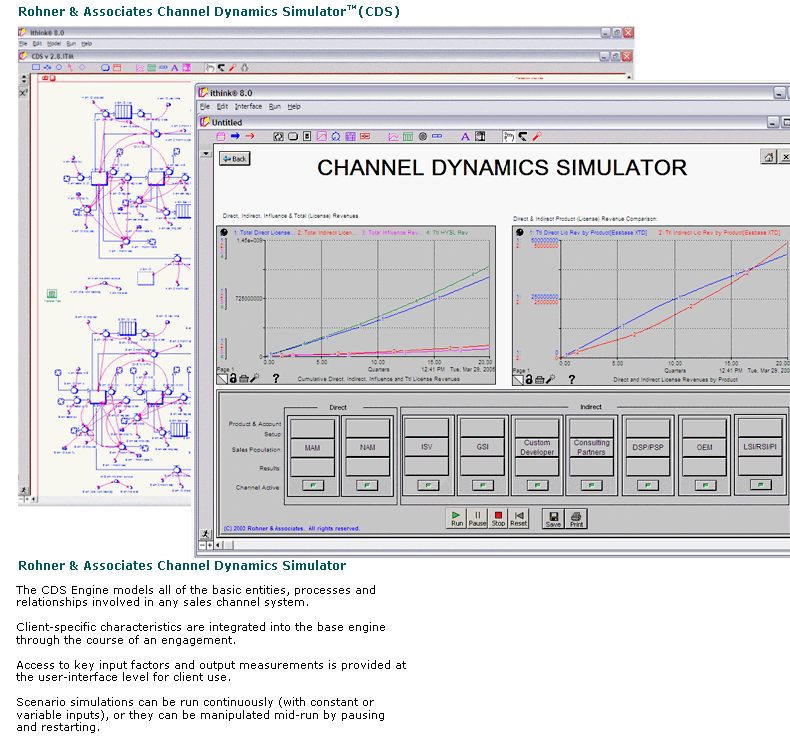Toggle Channel Active switch for Custom Developer
This screenshot has width=790, height=744.
(538, 485)
